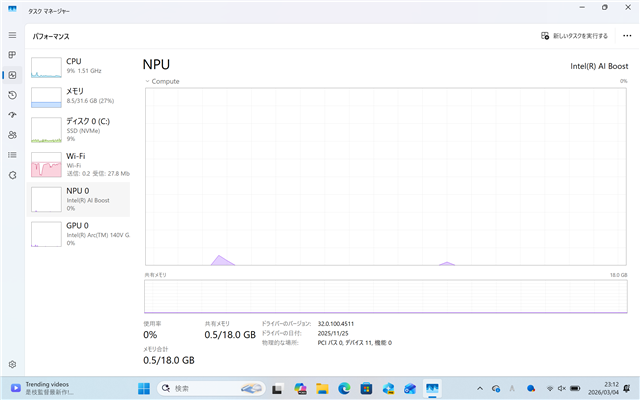This screenshot has height=400, width=640.
Task: Open the three-dots more options menu
Action: 627,36
